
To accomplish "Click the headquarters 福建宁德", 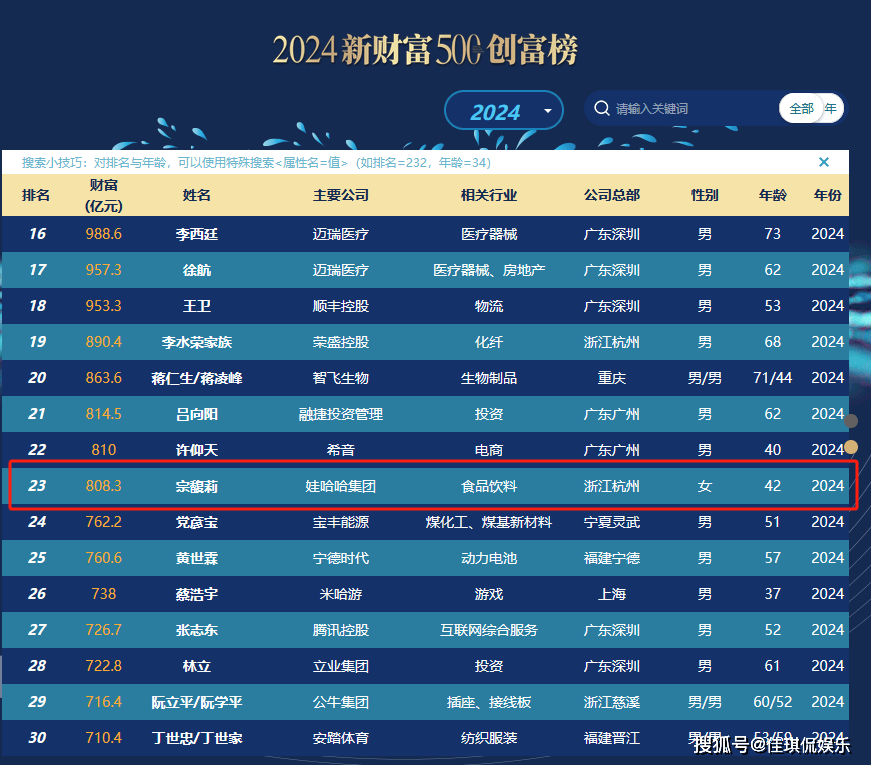I will pos(612,558).
